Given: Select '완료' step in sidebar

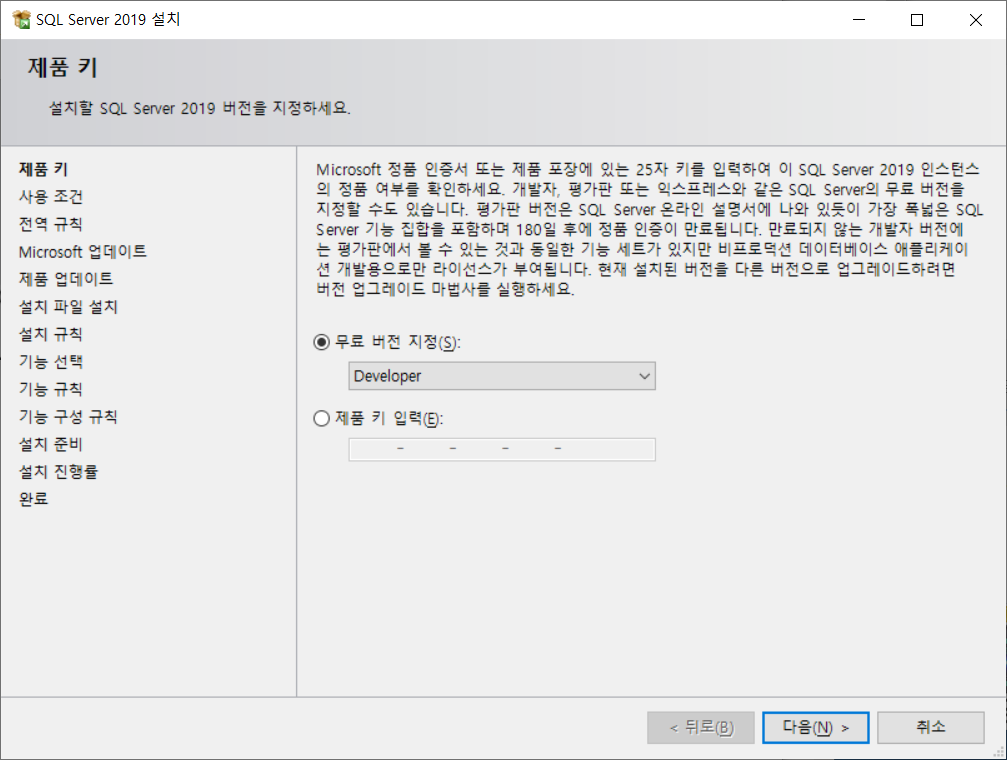Looking at the screenshot, I should (33, 499).
